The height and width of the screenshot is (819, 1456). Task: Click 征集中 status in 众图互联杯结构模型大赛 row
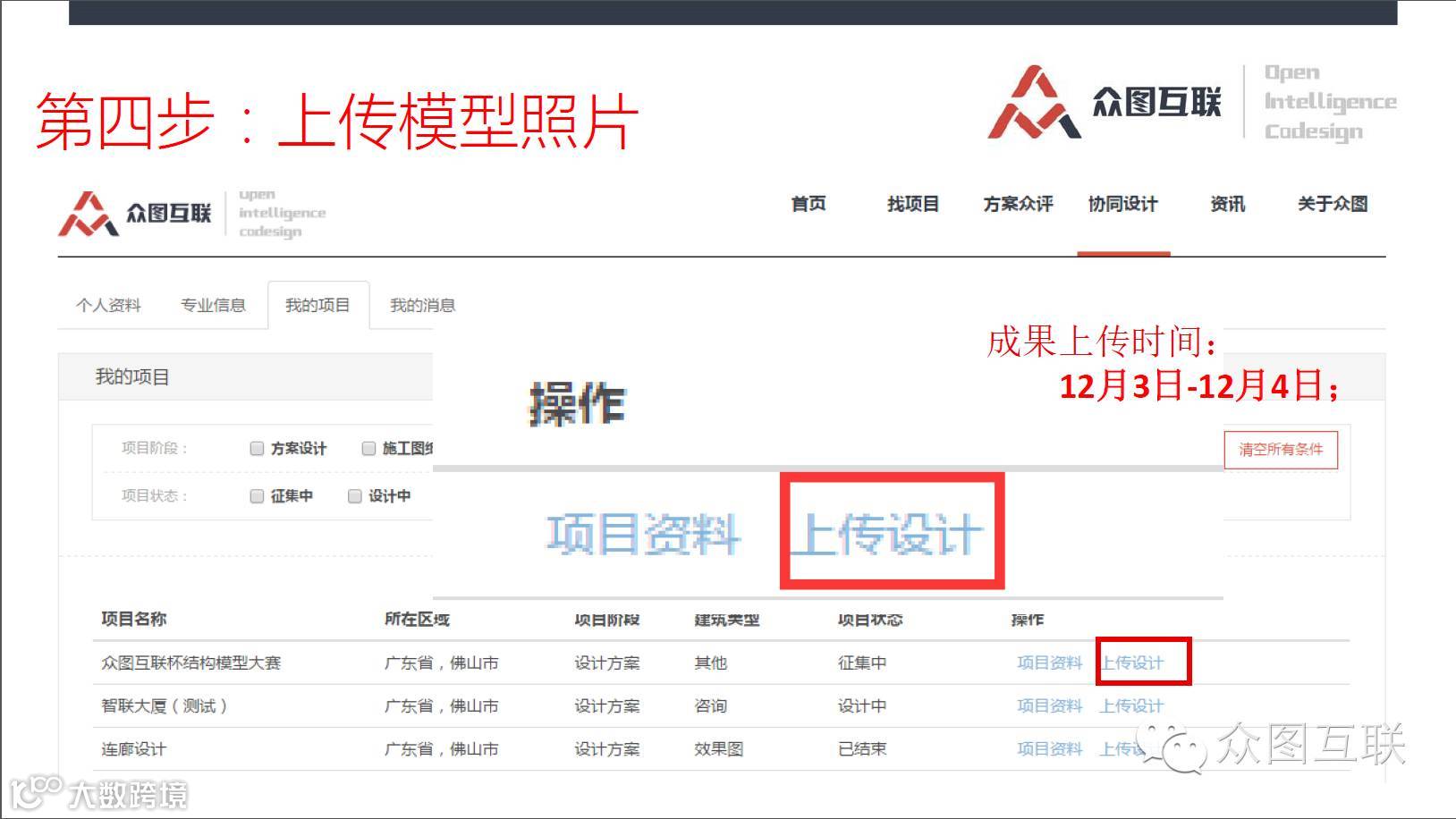862,663
